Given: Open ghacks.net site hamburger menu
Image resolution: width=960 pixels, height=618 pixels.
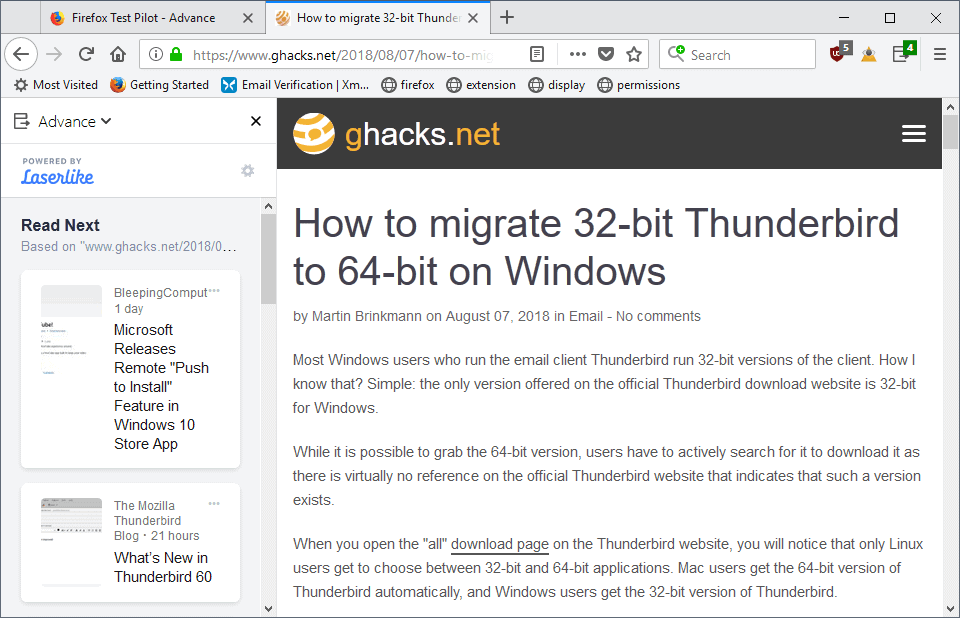Looking at the screenshot, I should click(913, 134).
